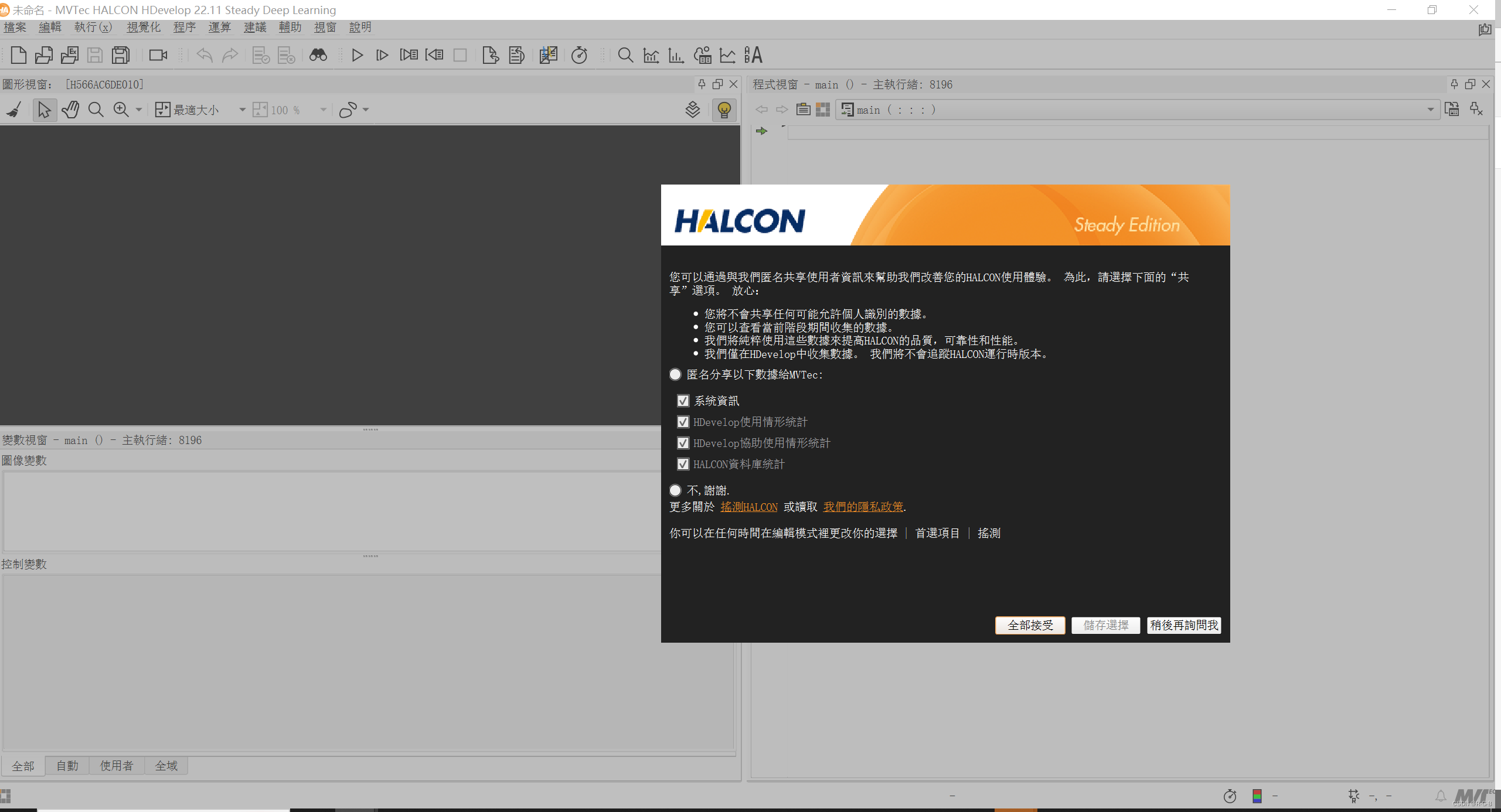Click the 首選項目 link in dialog
The height and width of the screenshot is (812, 1501).
tap(938, 533)
